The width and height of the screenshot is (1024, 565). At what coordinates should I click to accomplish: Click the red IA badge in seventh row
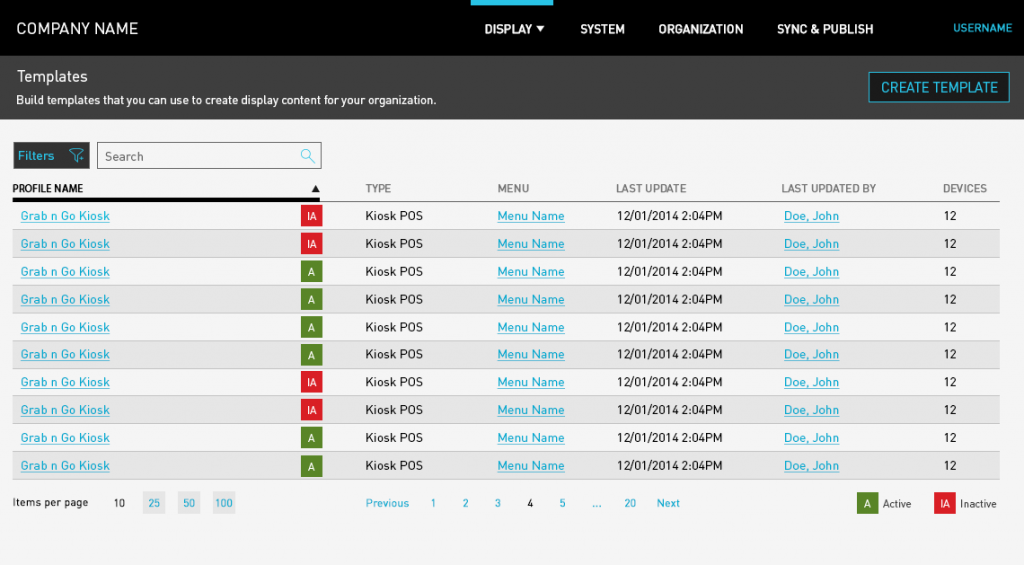311,382
